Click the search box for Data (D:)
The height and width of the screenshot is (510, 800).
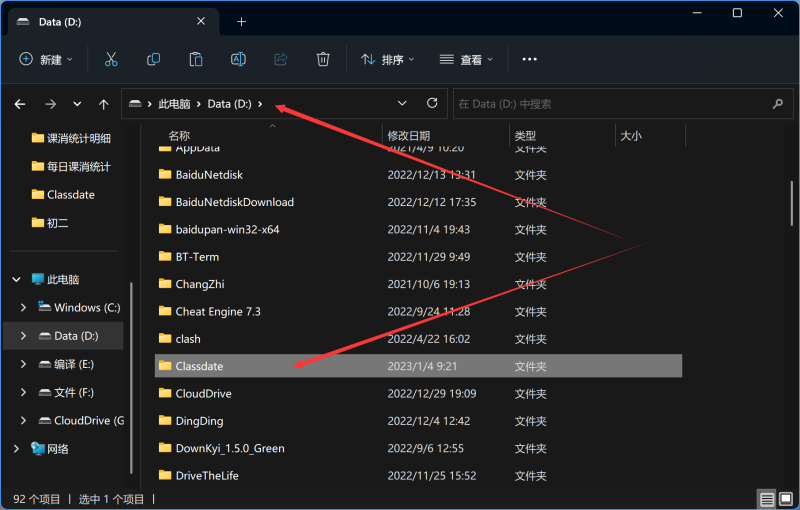coord(610,104)
